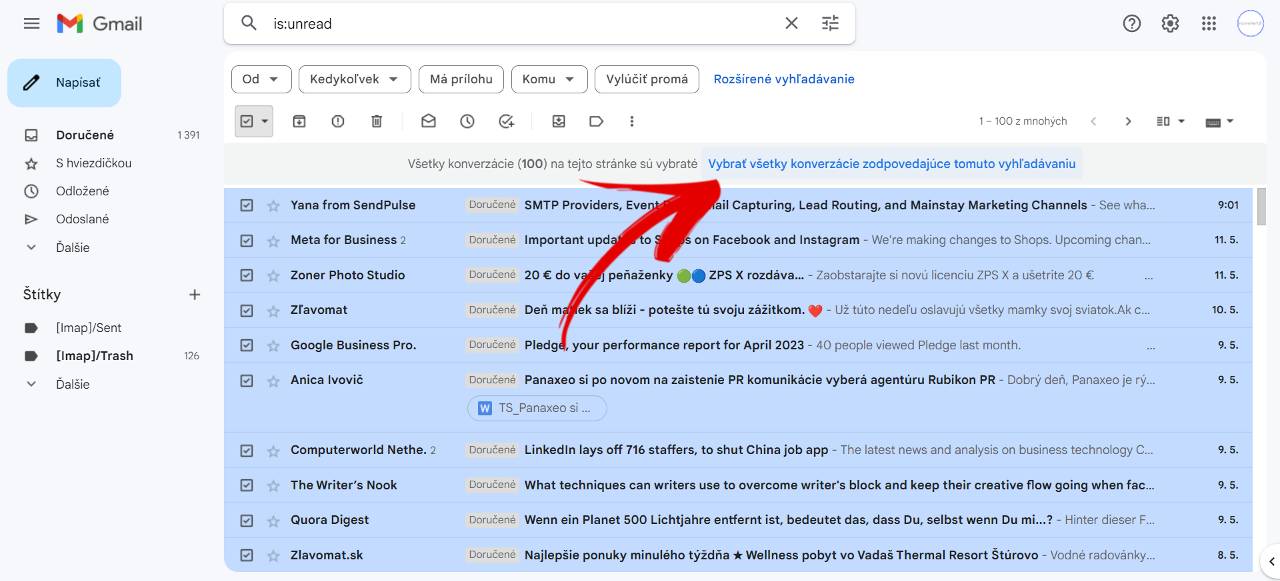Image resolution: width=1280 pixels, height=581 pixels.
Task: Expand Ďalšie under mail folders
Action: [72, 247]
